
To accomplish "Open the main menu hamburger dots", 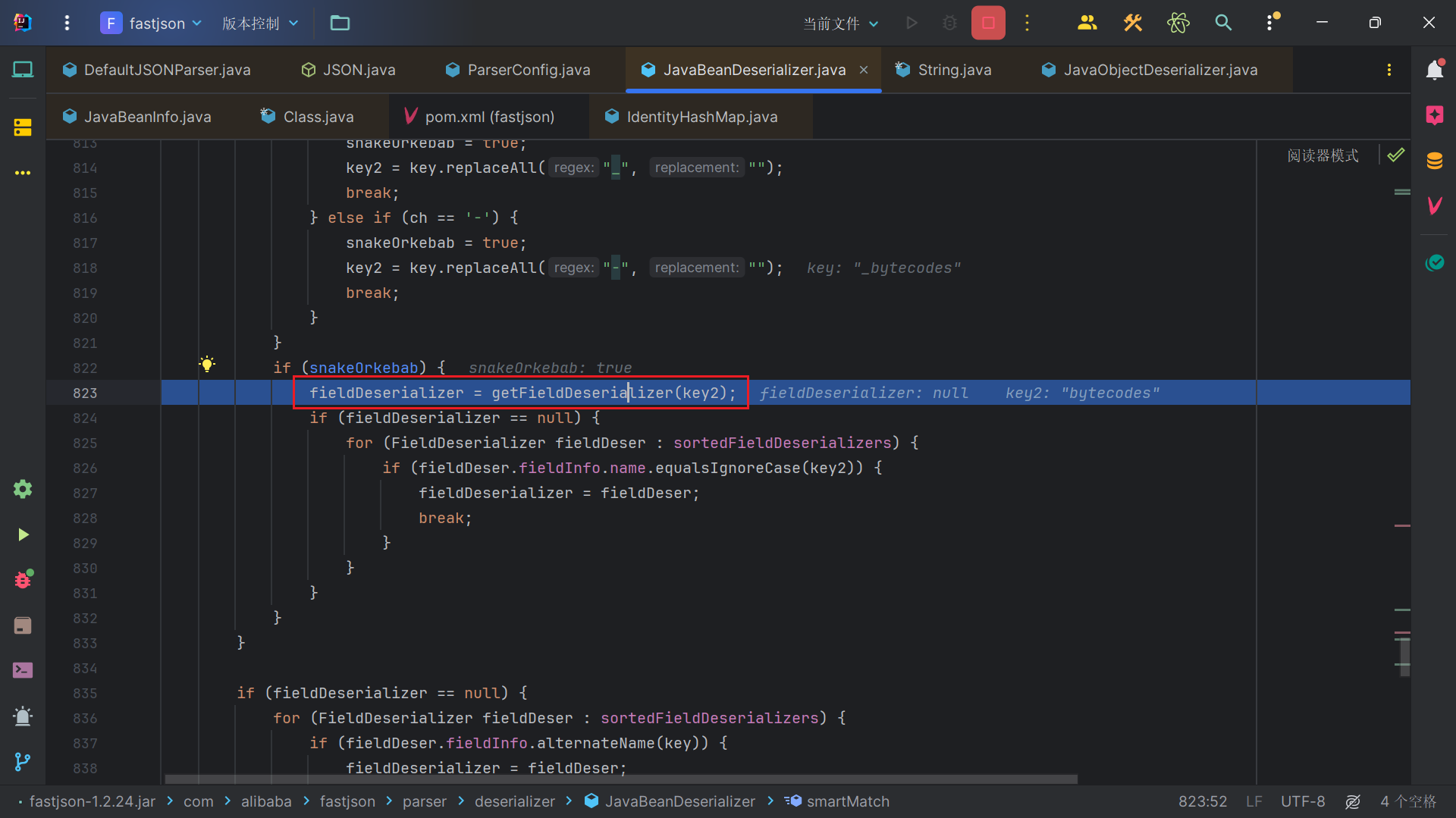I will click(67, 23).
